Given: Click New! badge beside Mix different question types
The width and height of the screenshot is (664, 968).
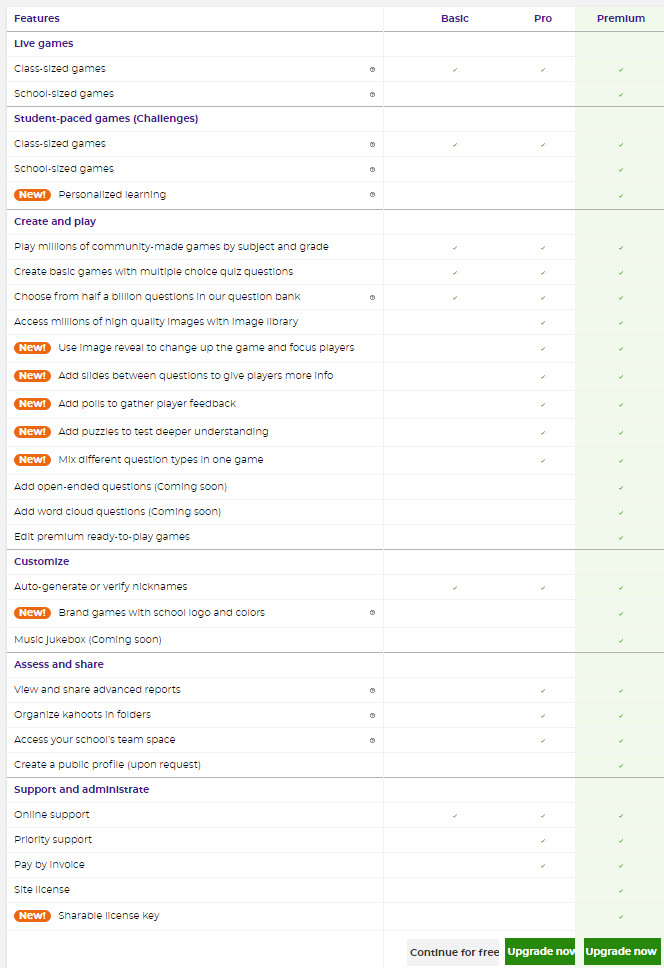Looking at the screenshot, I should click(32, 459).
